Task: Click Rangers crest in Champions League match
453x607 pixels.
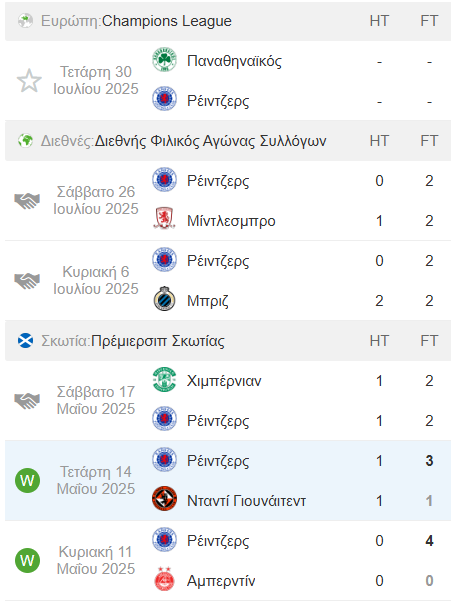Action: coord(165,99)
